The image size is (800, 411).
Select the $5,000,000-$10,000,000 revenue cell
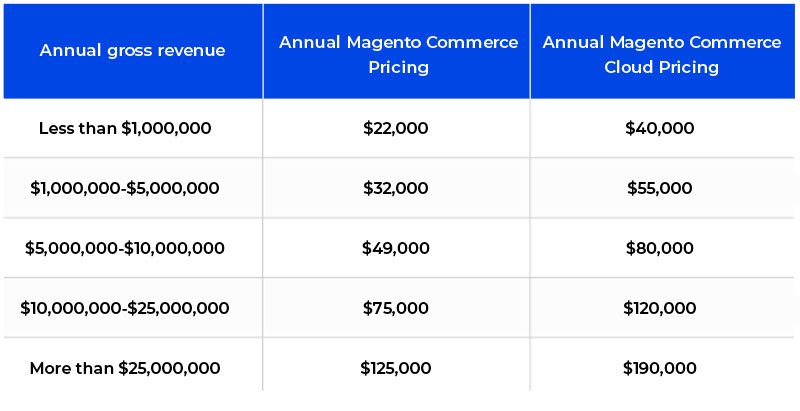click(x=125, y=248)
